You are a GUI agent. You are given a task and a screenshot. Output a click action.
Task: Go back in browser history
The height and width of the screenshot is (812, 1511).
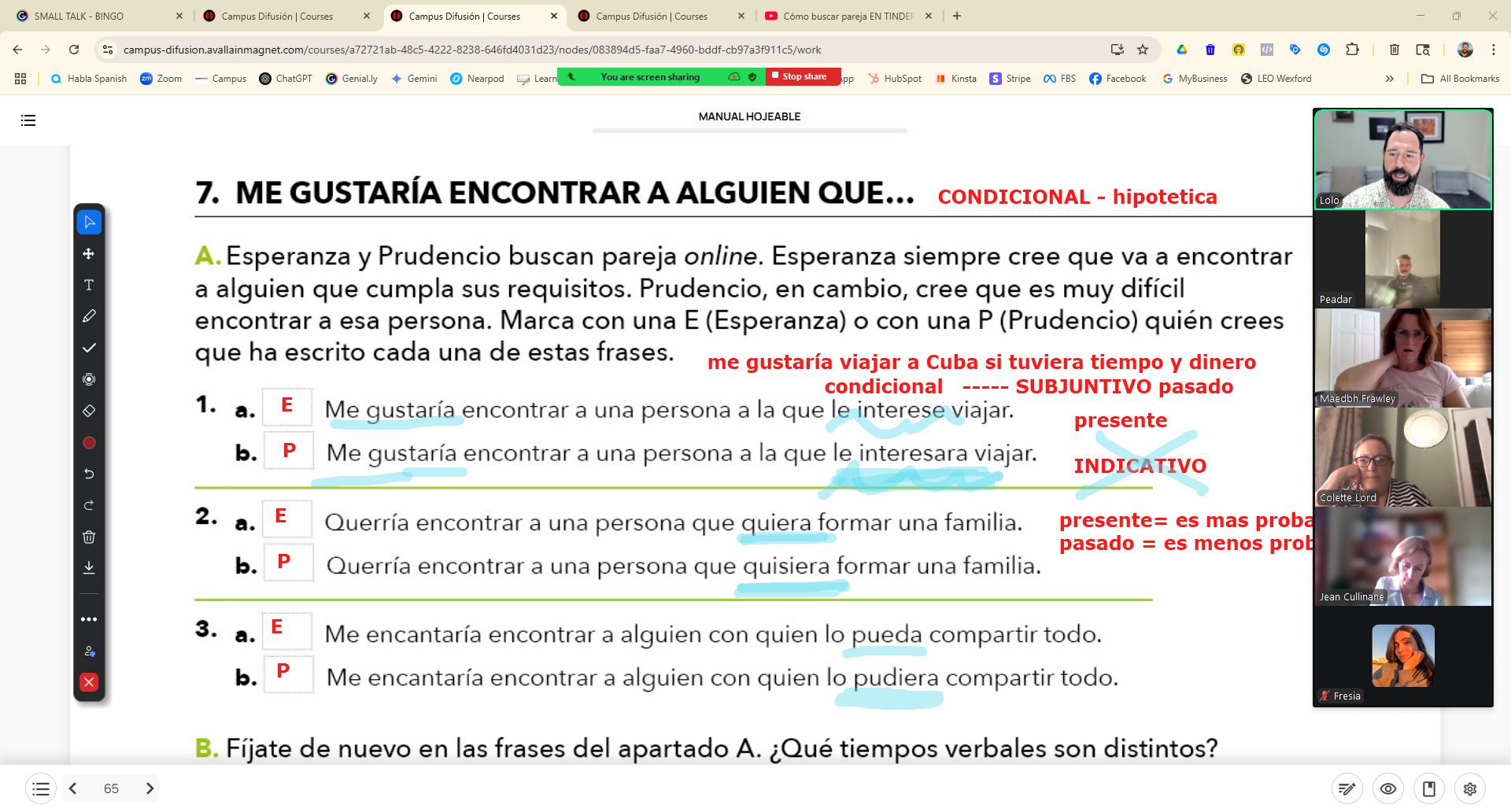point(17,50)
